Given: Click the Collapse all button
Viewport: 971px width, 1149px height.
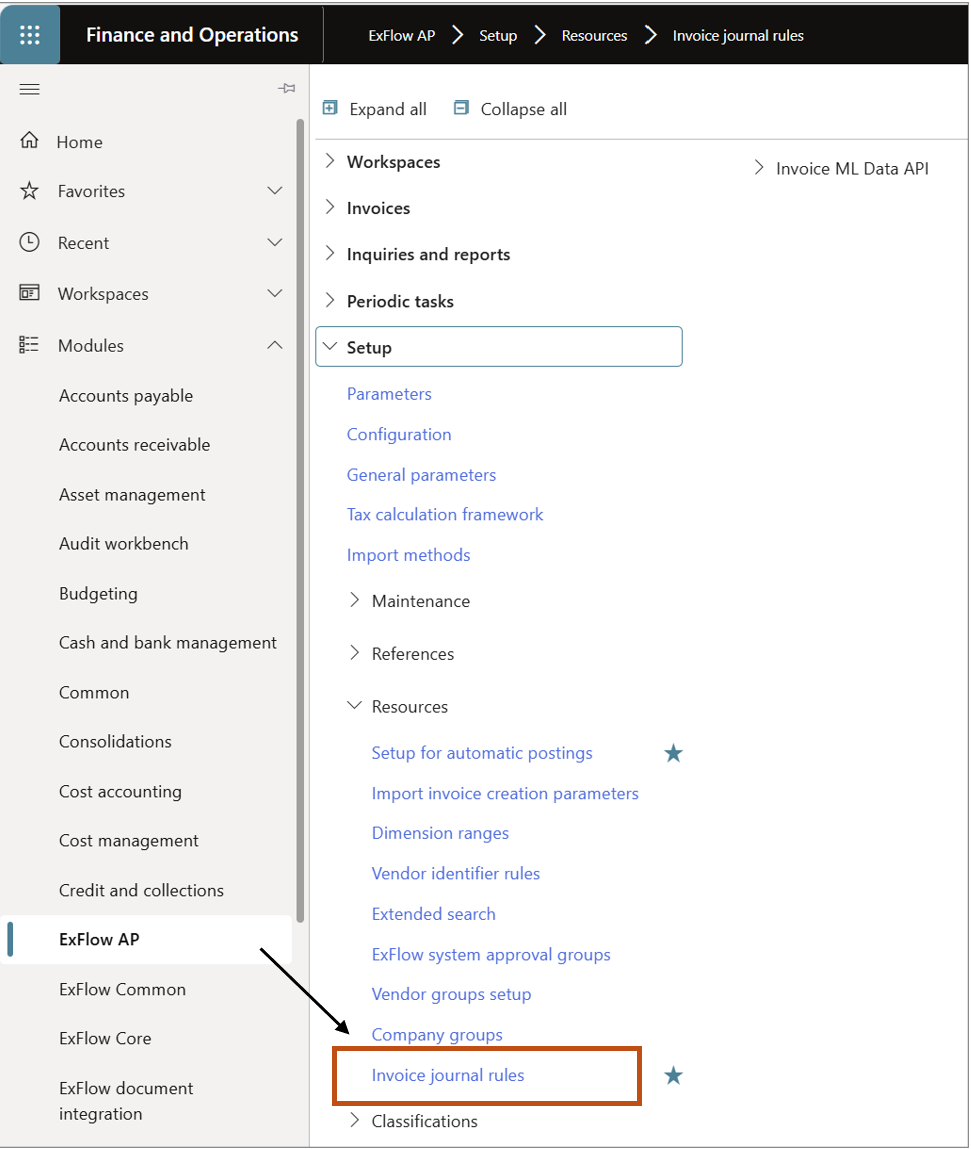Looking at the screenshot, I should click(510, 109).
